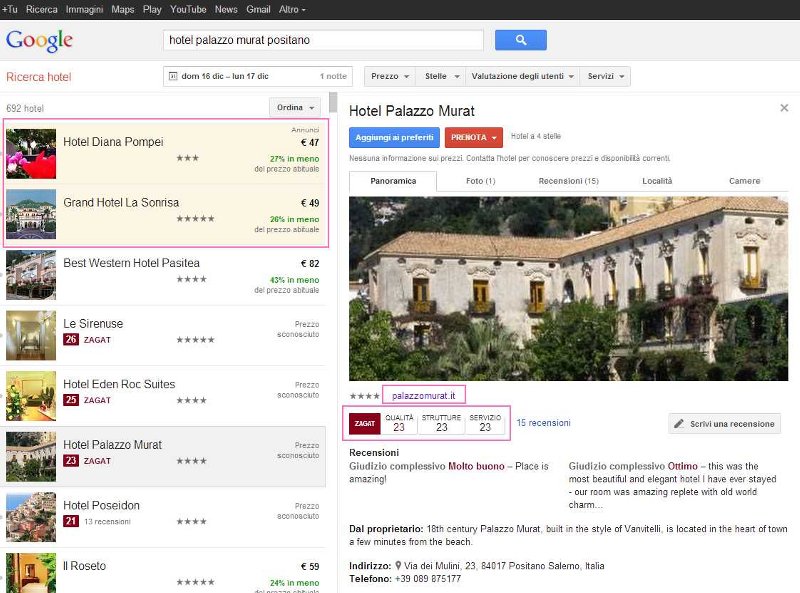Open the Servizi filter dropdown
Image resolution: width=800 pixels, height=593 pixels.
[x=605, y=76]
